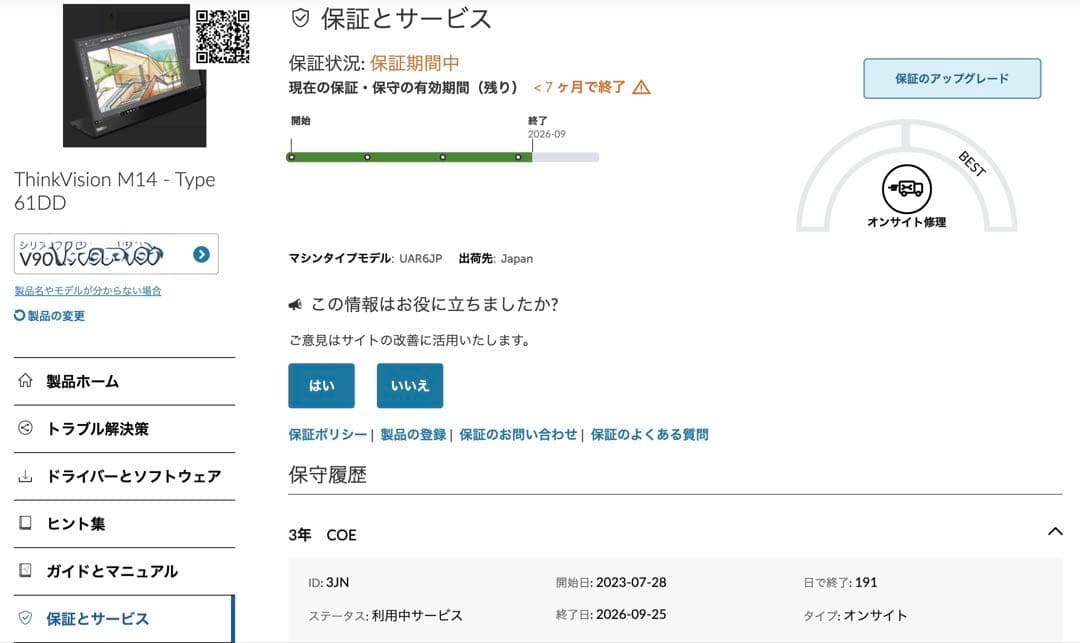Screen dimensions: 1080x643
Task: Collapse the 3年 COE warranty entry
Action: tap(1055, 531)
